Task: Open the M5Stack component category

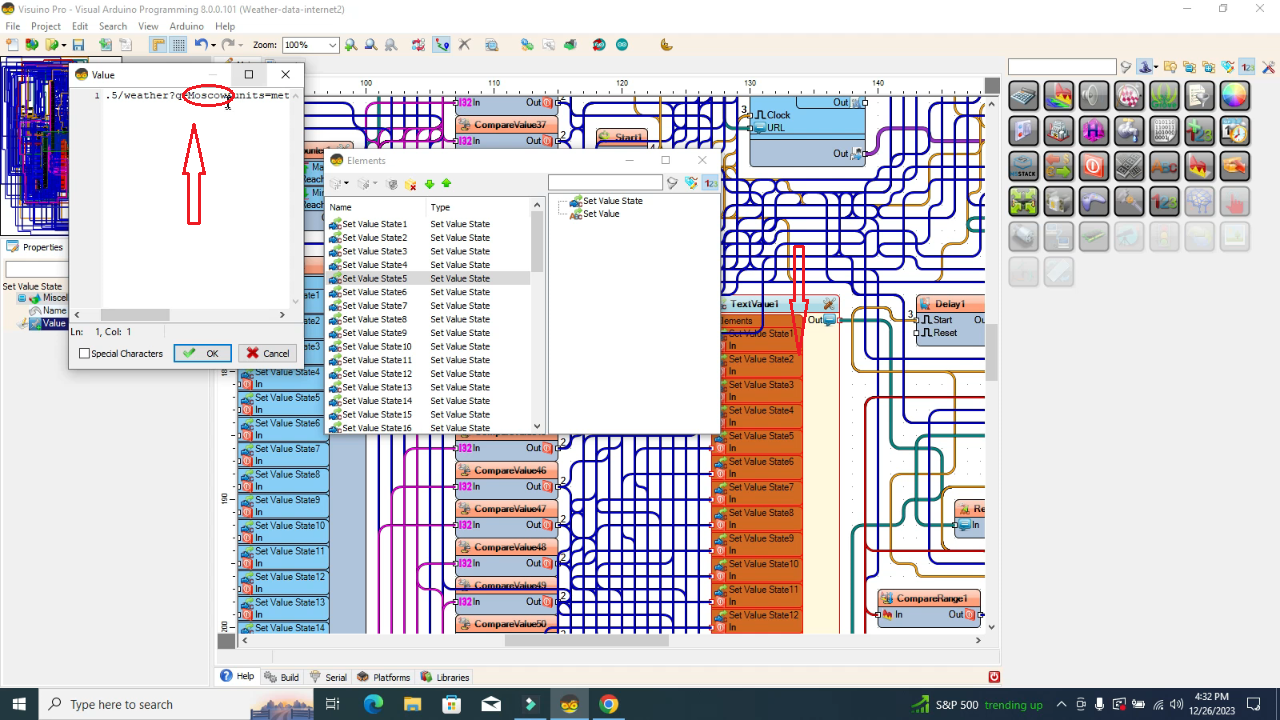Action: pos(1023,166)
